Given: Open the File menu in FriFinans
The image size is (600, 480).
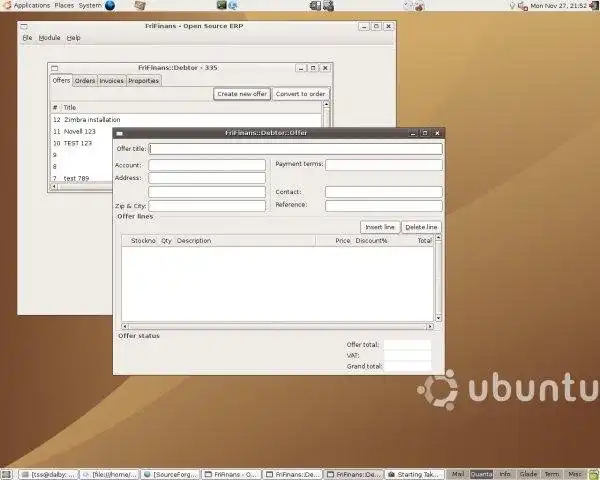Looking at the screenshot, I should pyautogui.click(x=27, y=38).
